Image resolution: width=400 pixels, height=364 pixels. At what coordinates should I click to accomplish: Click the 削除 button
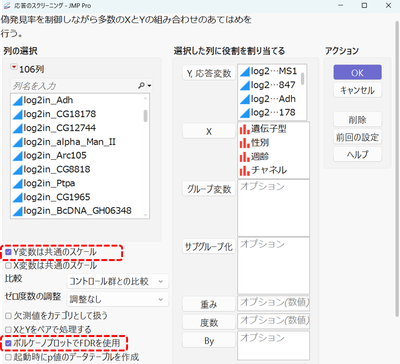357,119
